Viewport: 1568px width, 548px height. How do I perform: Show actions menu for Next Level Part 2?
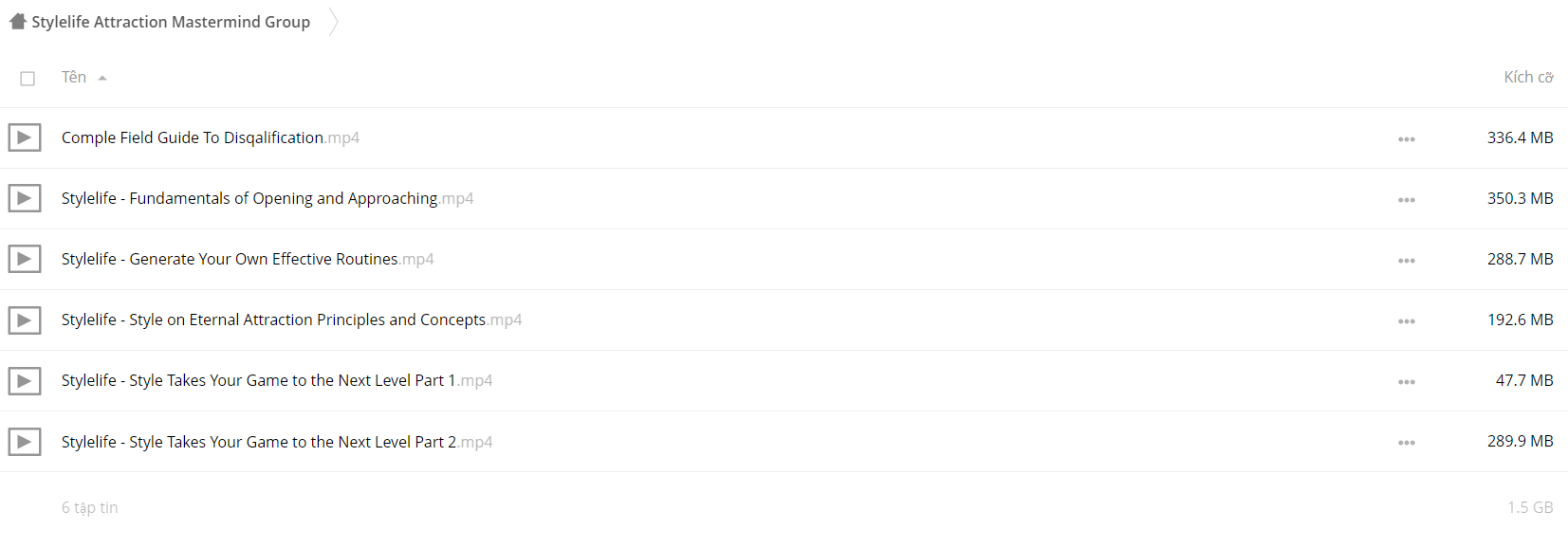click(1406, 443)
